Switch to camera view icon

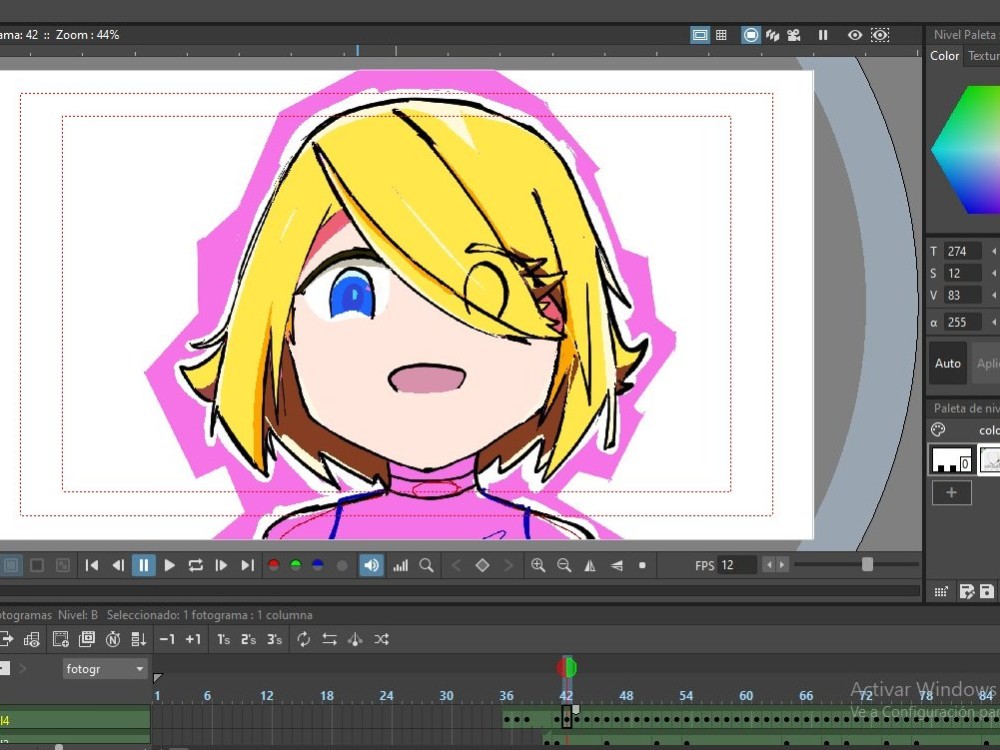pyautogui.click(x=794, y=35)
